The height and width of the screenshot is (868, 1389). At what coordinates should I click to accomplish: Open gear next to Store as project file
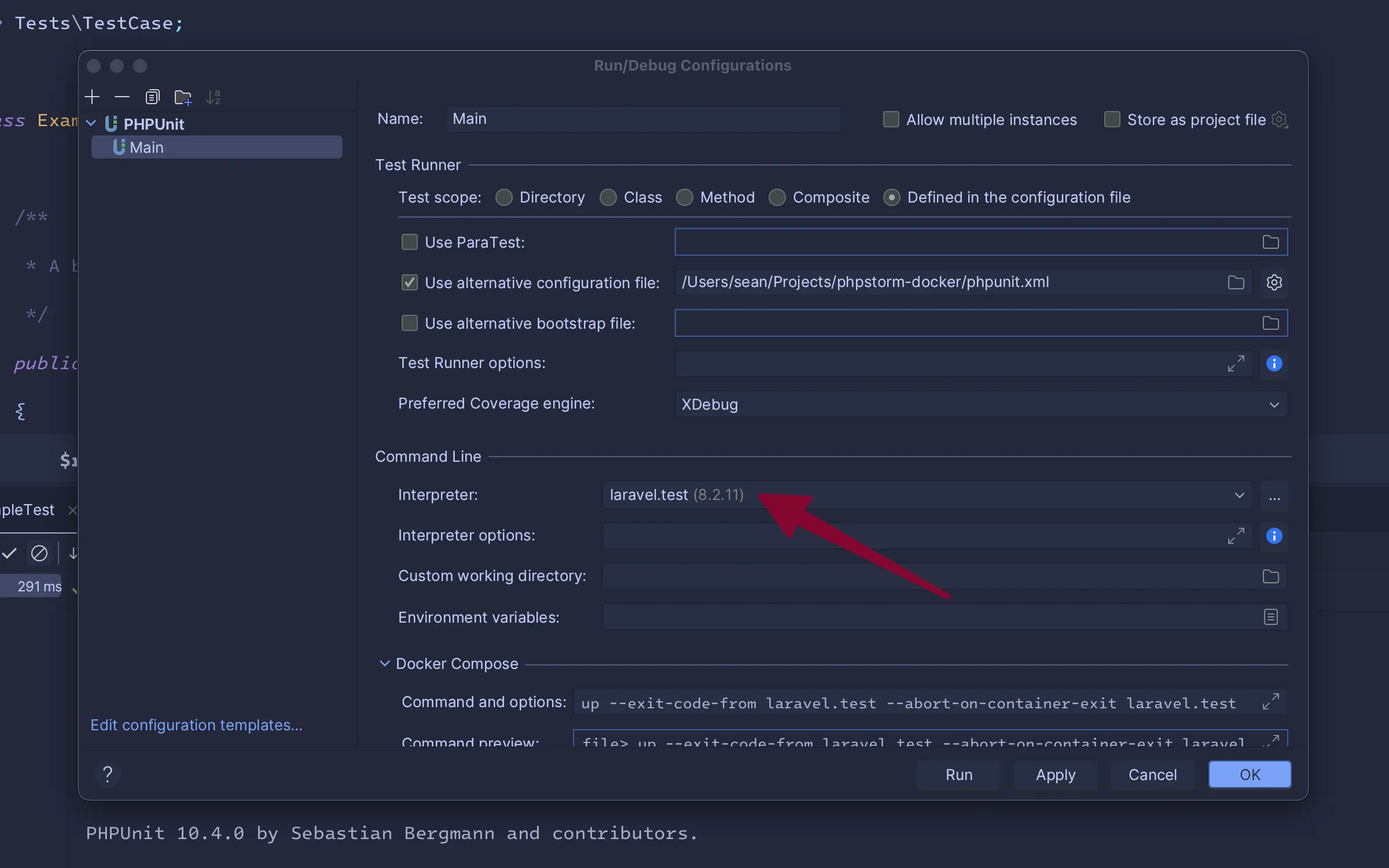(1279, 120)
